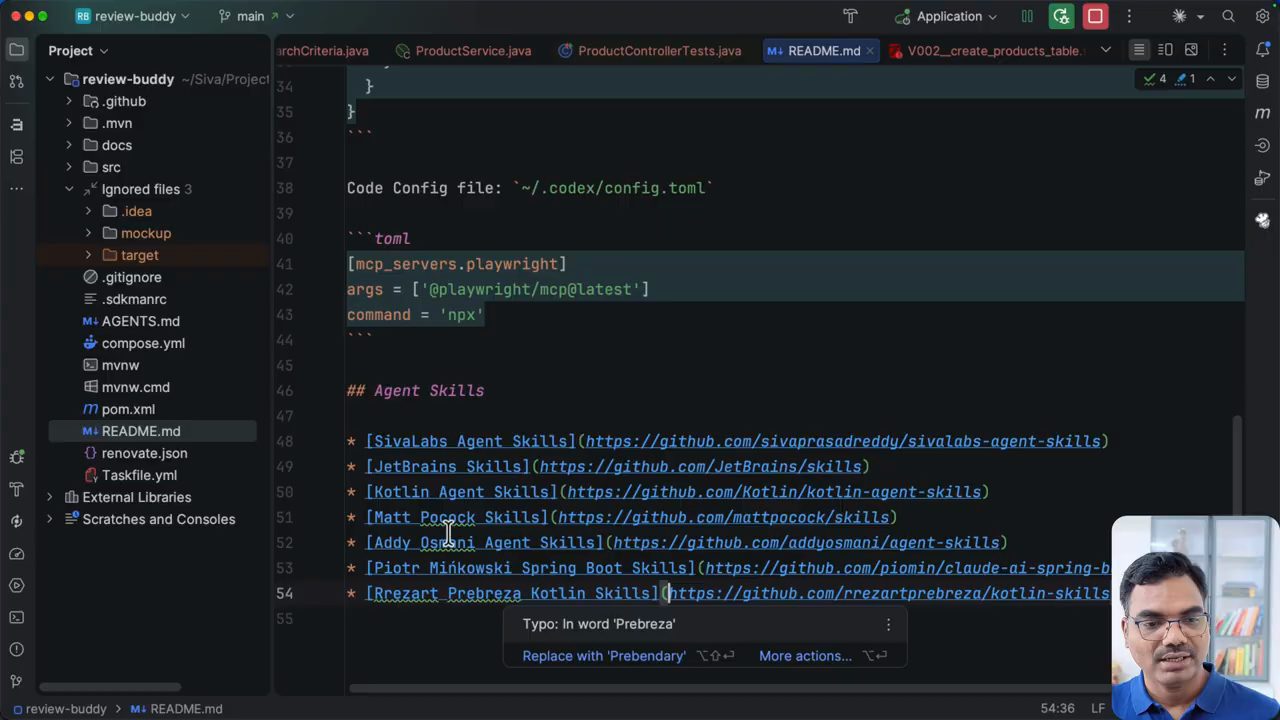Expand the src folder
The image size is (1280, 720).
pos(69,167)
